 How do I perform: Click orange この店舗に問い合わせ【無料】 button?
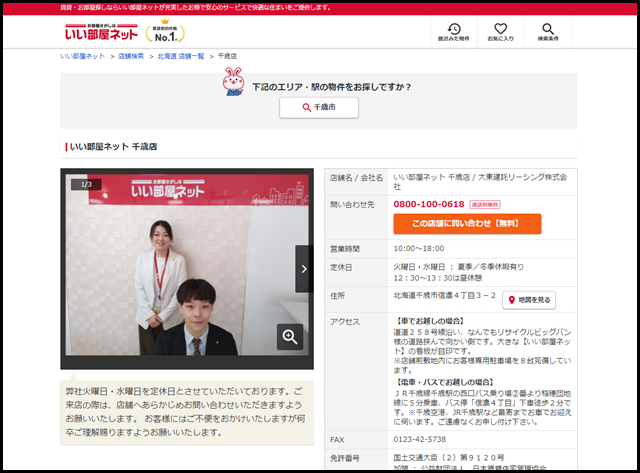pyautogui.click(x=467, y=224)
